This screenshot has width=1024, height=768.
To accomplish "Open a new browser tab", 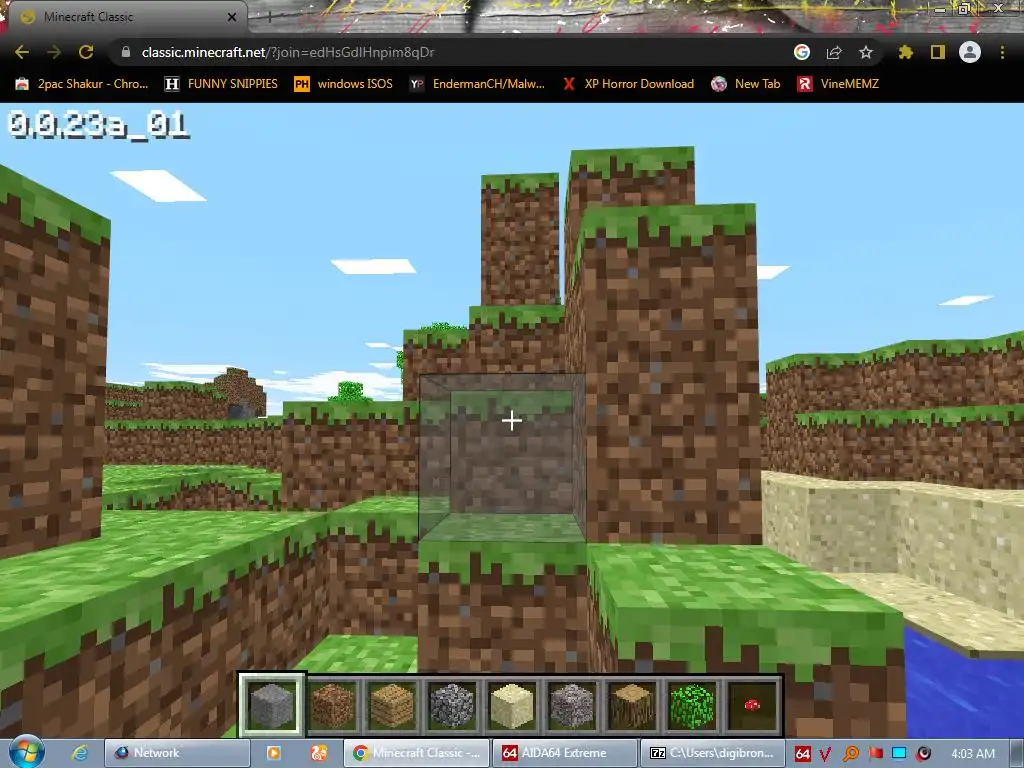I will click(269, 17).
